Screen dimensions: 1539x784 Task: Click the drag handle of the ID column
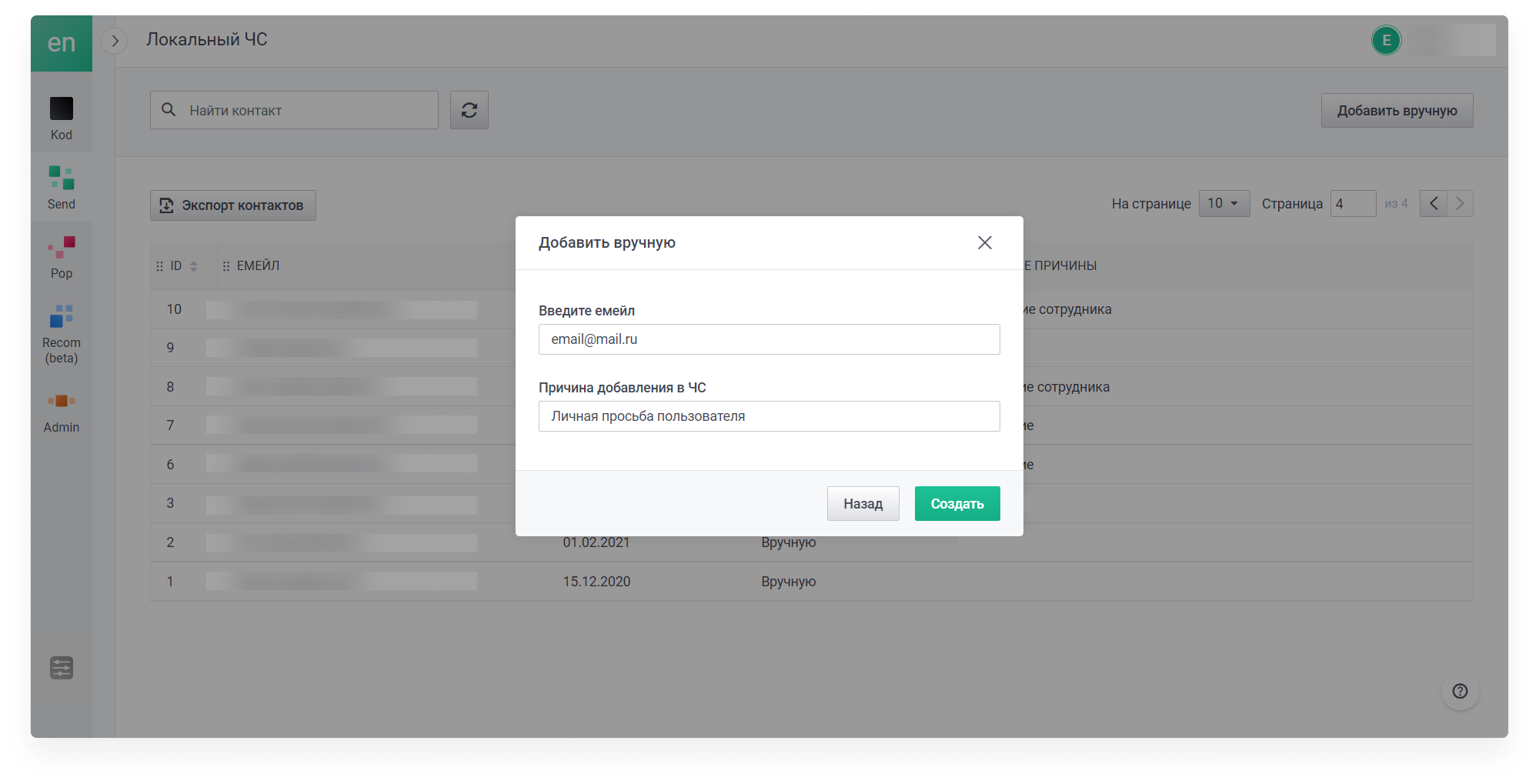[x=159, y=266]
